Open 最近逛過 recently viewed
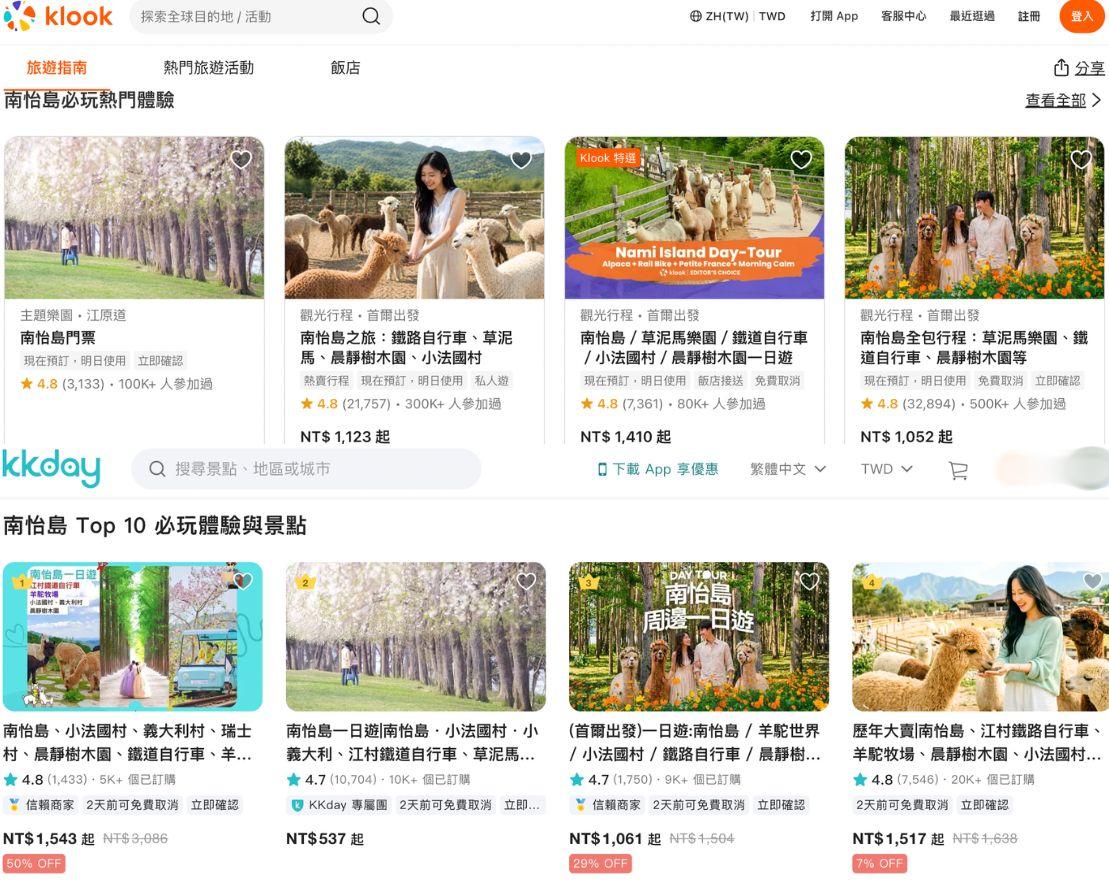The image size is (1109, 887). click(972, 16)
